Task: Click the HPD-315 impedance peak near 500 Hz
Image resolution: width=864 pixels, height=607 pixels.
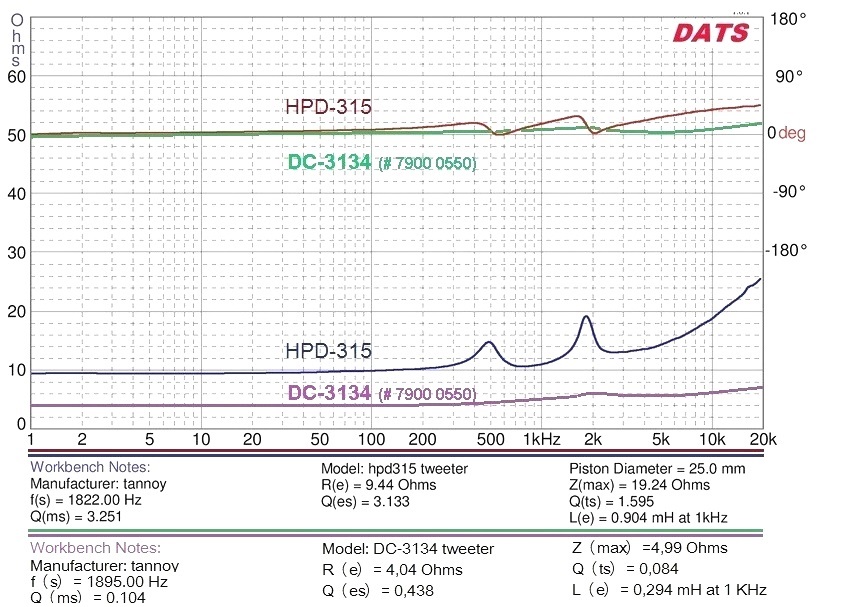Action: pyautogui.click(x=489, y=343)
